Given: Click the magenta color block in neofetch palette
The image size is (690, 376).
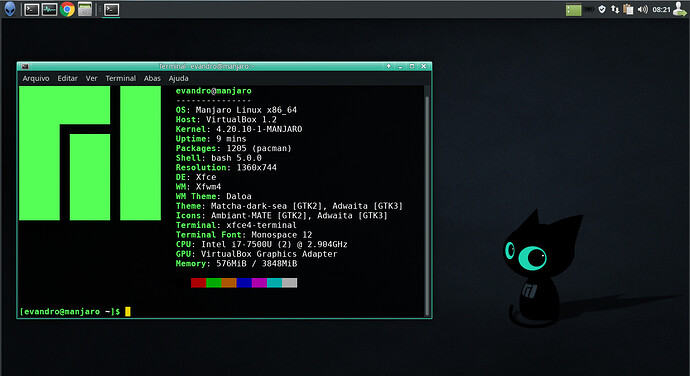Looking at the screenshot, I should tap(259, 283).
